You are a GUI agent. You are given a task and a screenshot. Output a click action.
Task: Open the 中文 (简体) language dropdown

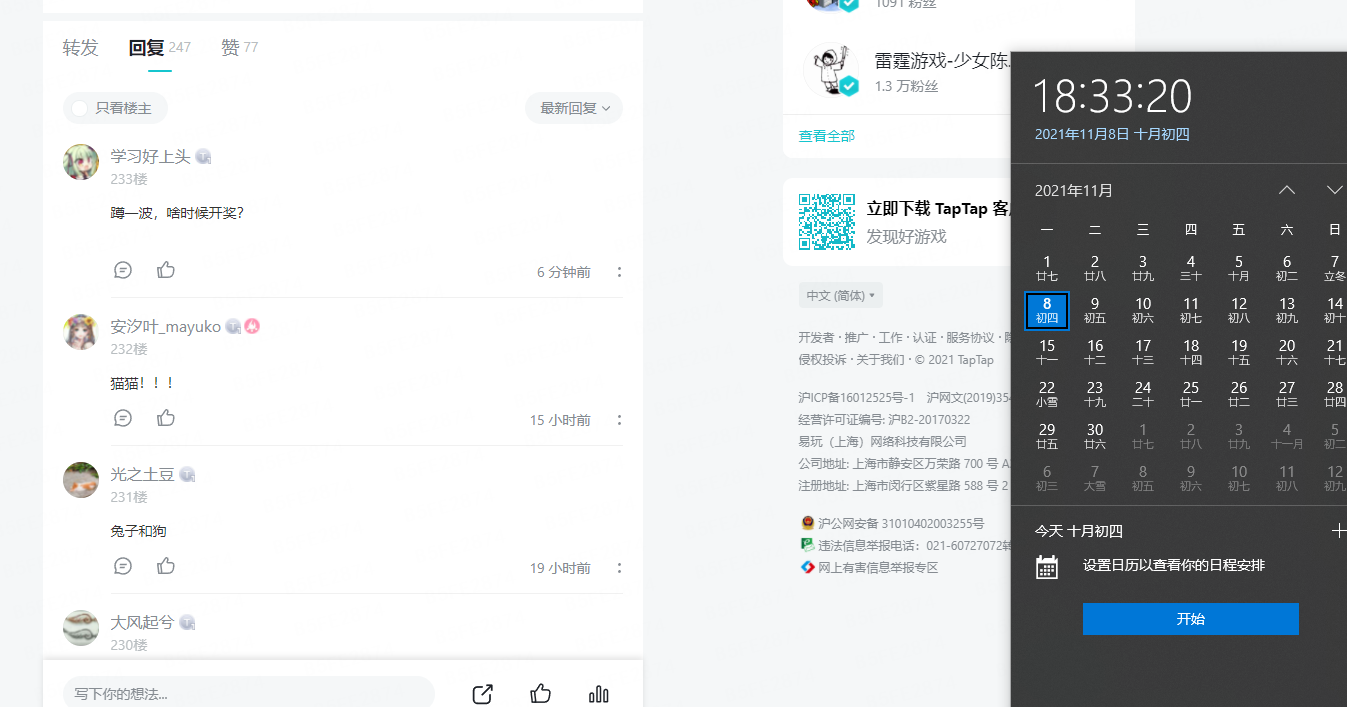click(x=840, y=296)
